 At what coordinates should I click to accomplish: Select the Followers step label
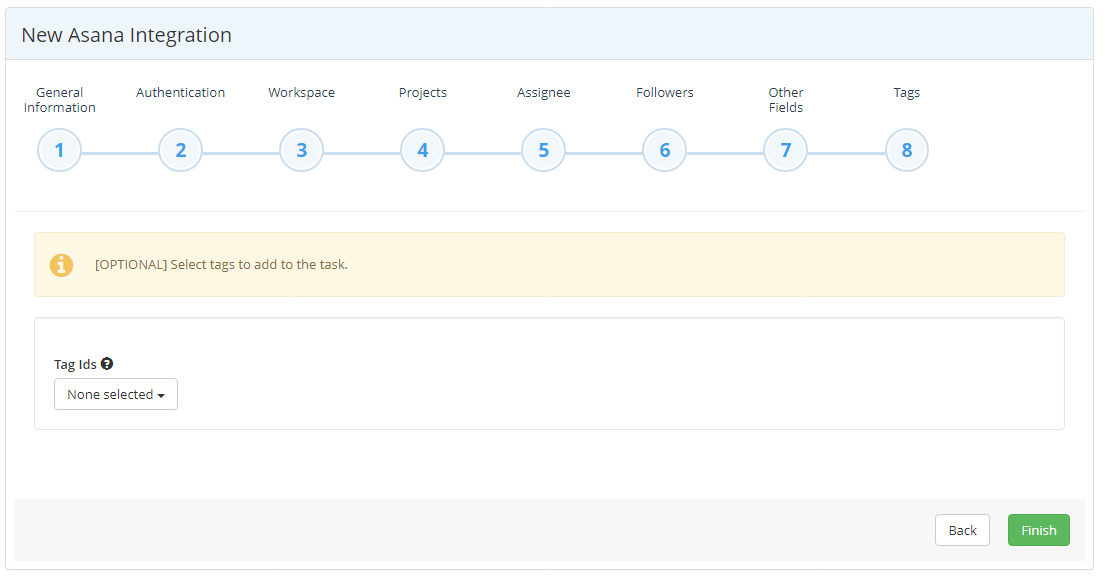[x=664, y=92]
